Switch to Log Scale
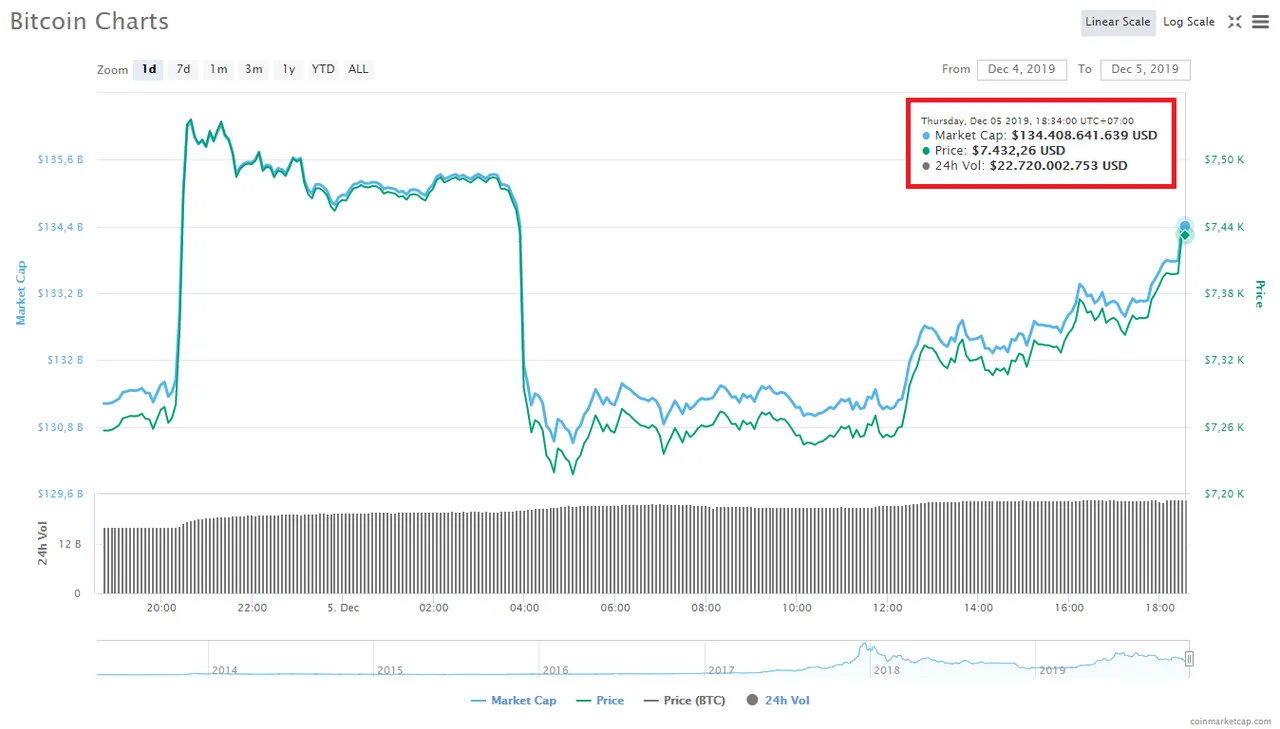The width and height of the screenshot is (1280, 729). 1189,22
